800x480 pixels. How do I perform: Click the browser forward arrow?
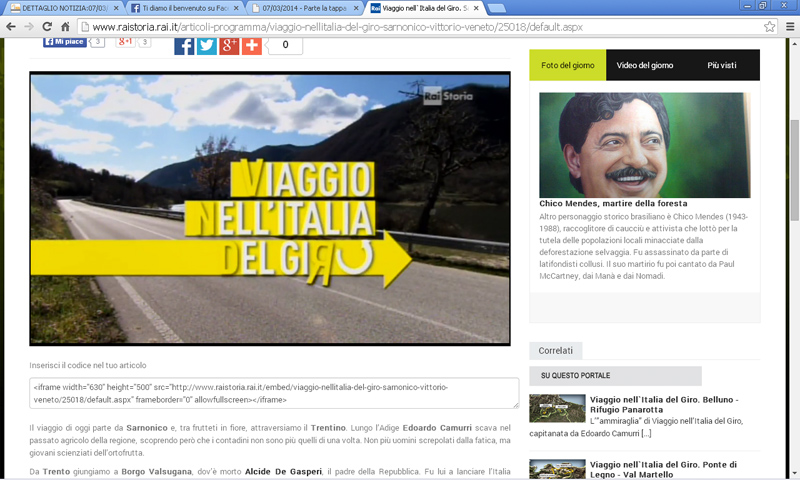[x=29, y=27]
